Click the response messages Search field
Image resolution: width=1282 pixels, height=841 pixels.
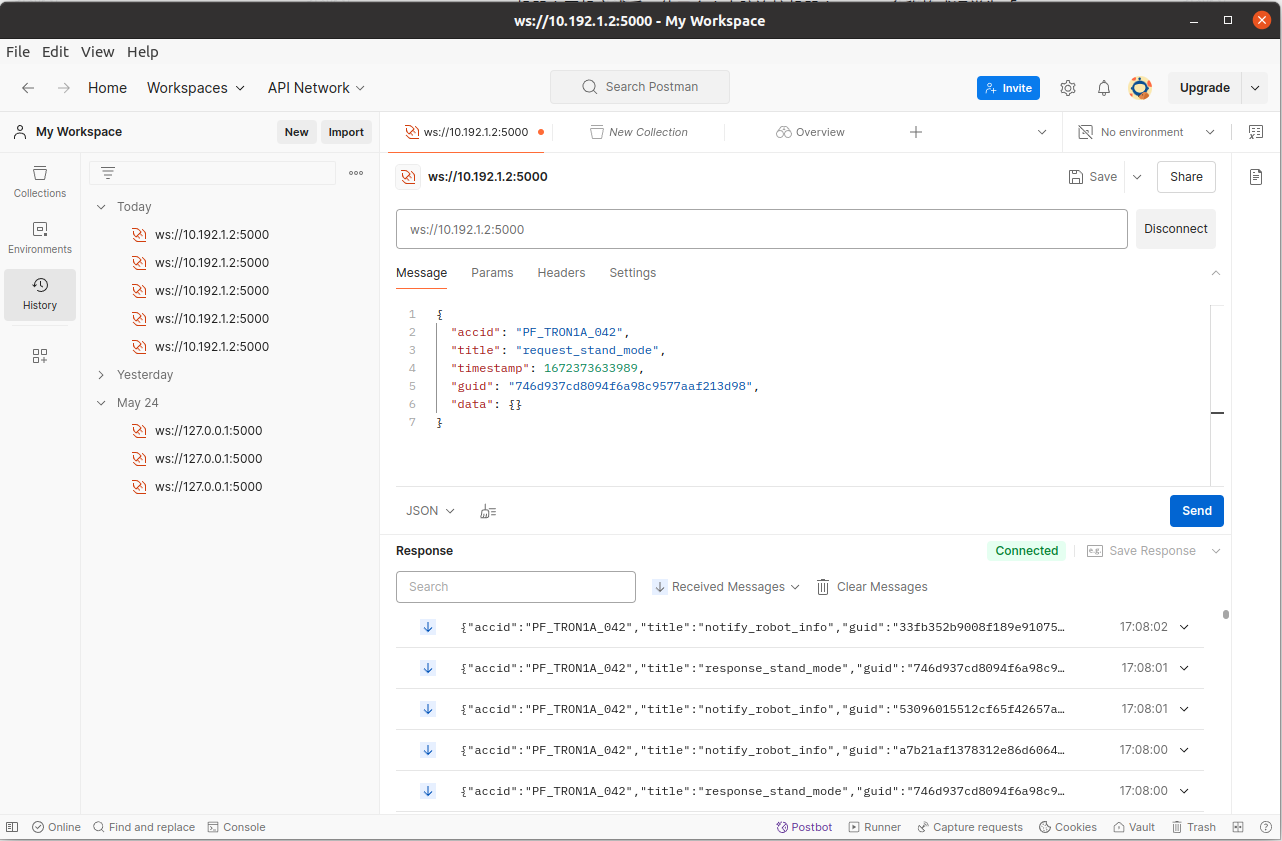(x=516, y=587)
